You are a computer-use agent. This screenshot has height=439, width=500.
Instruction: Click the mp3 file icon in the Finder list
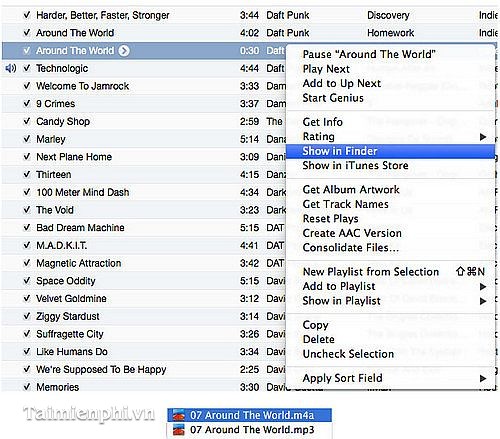179,430
